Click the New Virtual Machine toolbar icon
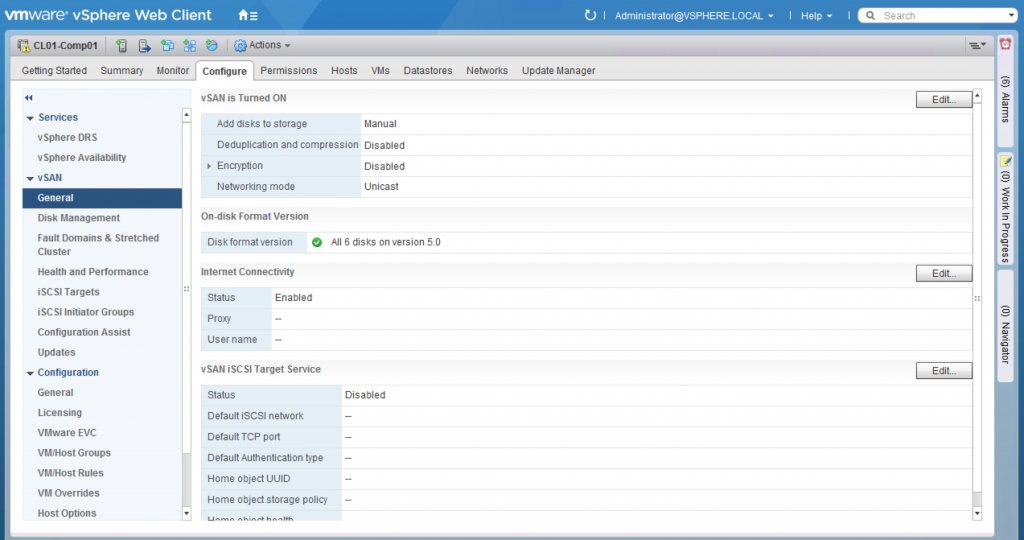Screen dimensions: 1024x540 [x=167, y=46]
